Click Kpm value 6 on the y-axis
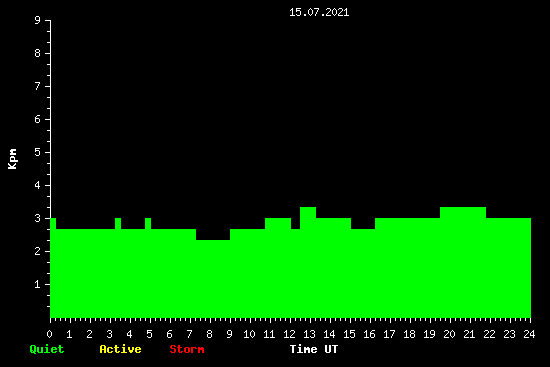 click(x=38, y=119)
